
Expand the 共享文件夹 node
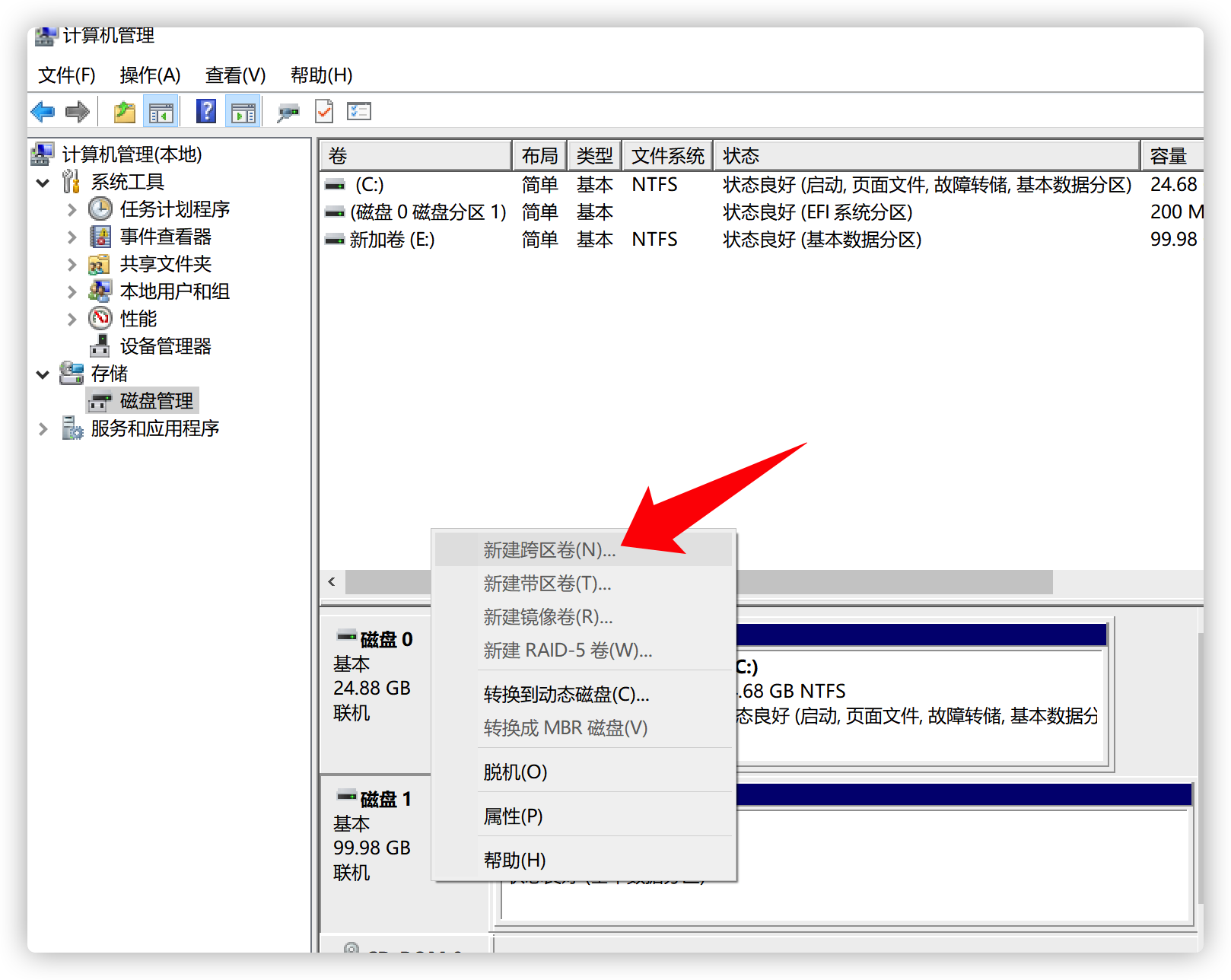coord(72,265)
